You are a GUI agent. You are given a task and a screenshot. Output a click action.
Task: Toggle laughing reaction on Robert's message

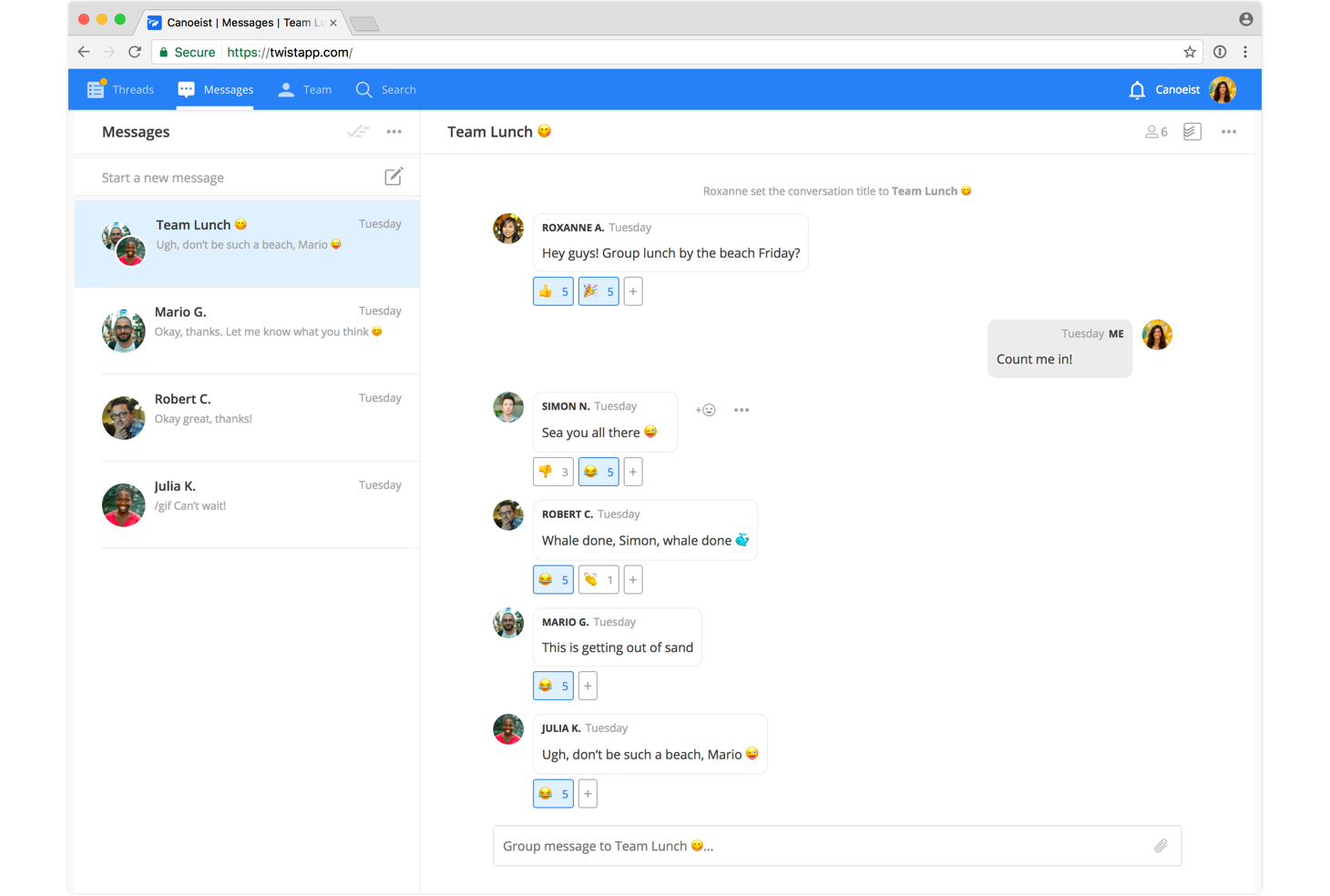pyautogui.click(x=553, y=579)
